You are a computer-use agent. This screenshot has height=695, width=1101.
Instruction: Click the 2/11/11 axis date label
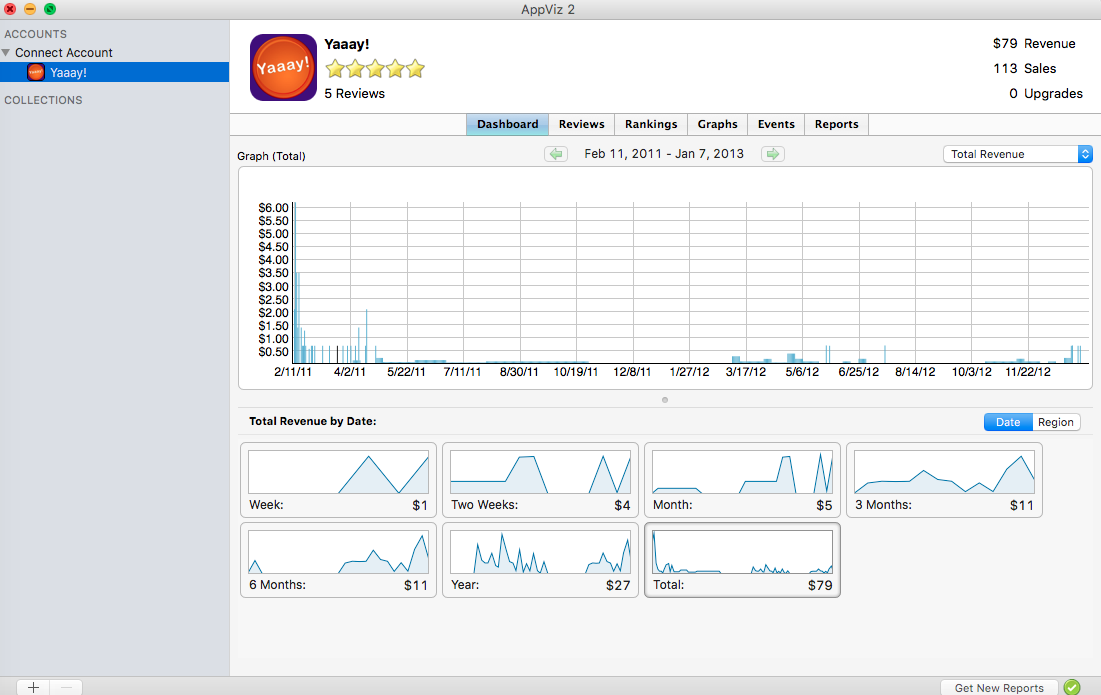point(293,372)
